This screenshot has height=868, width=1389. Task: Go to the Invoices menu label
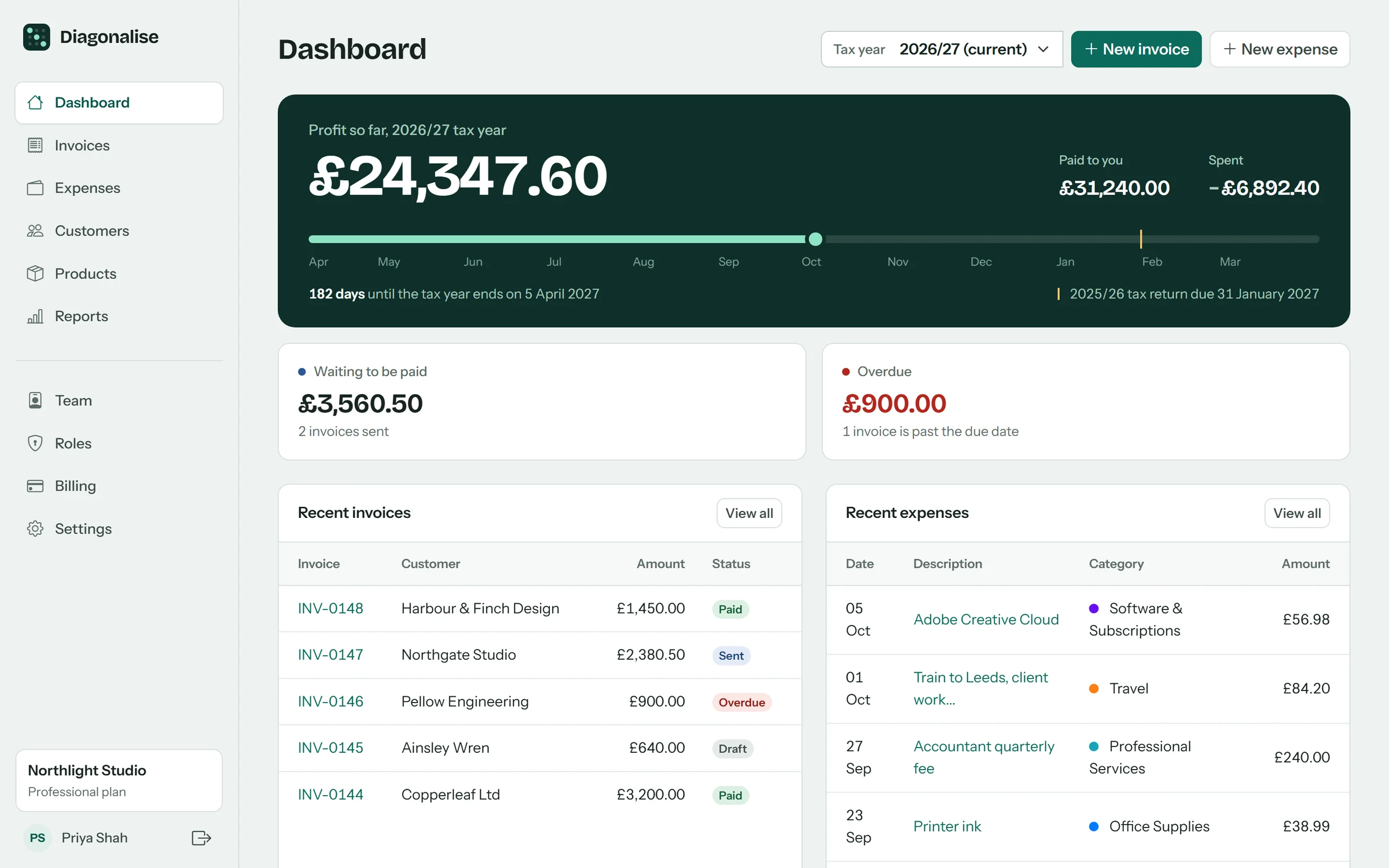[82, 145]
